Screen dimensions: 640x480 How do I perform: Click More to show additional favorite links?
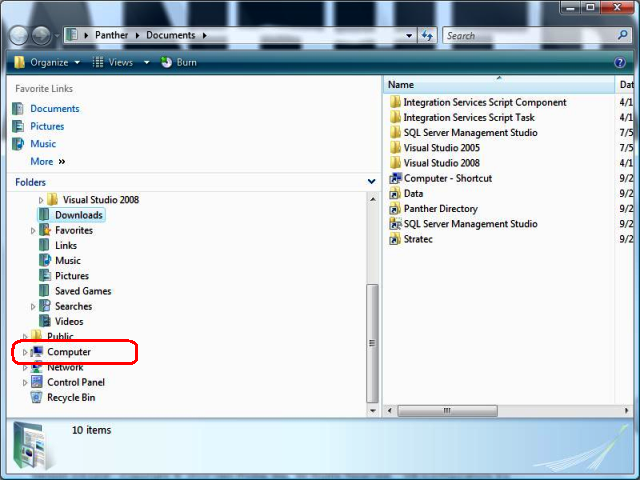[x=42, y=161]
